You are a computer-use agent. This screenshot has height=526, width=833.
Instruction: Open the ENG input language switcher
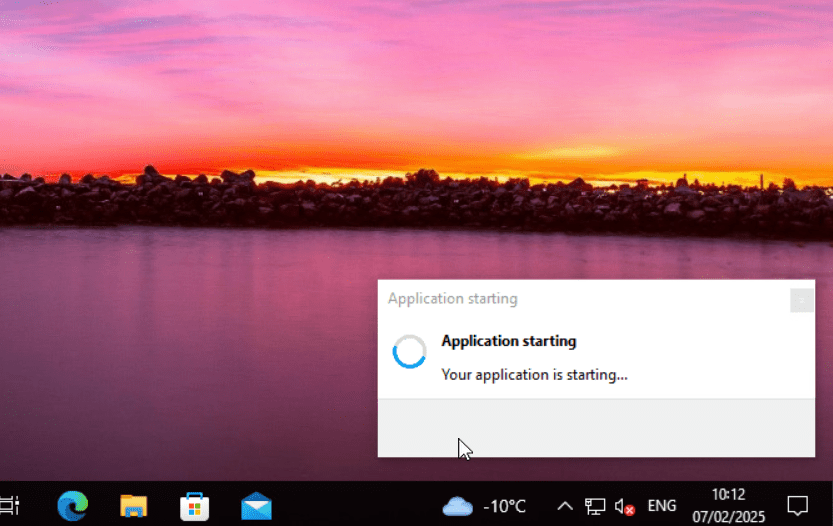(662, 505)
